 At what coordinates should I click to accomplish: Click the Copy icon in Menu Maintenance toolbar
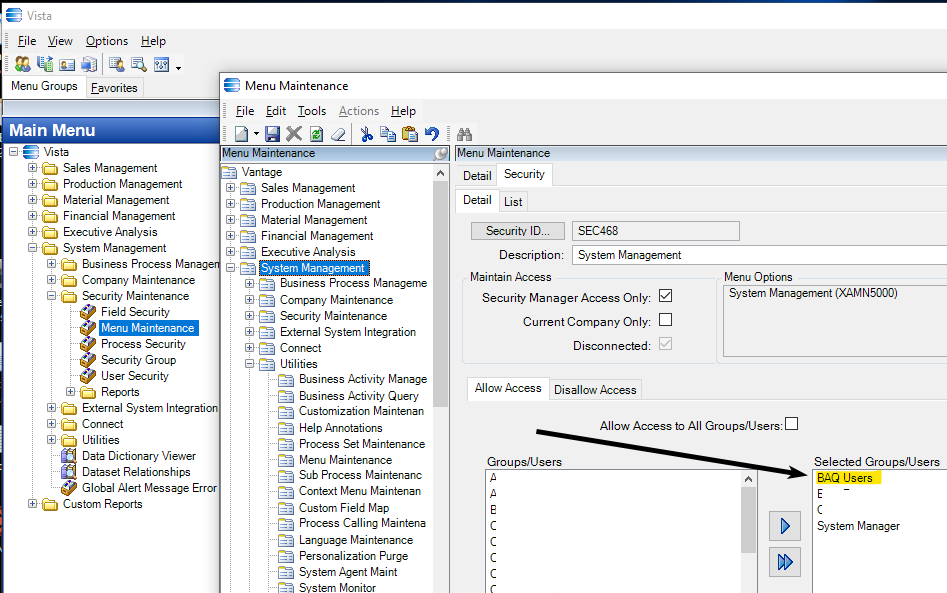coord(388,134)
